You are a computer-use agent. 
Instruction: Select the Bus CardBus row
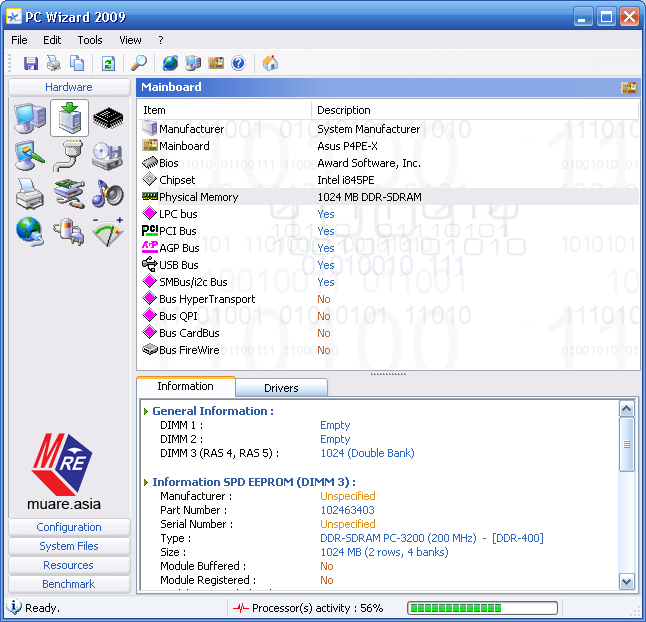388,333
